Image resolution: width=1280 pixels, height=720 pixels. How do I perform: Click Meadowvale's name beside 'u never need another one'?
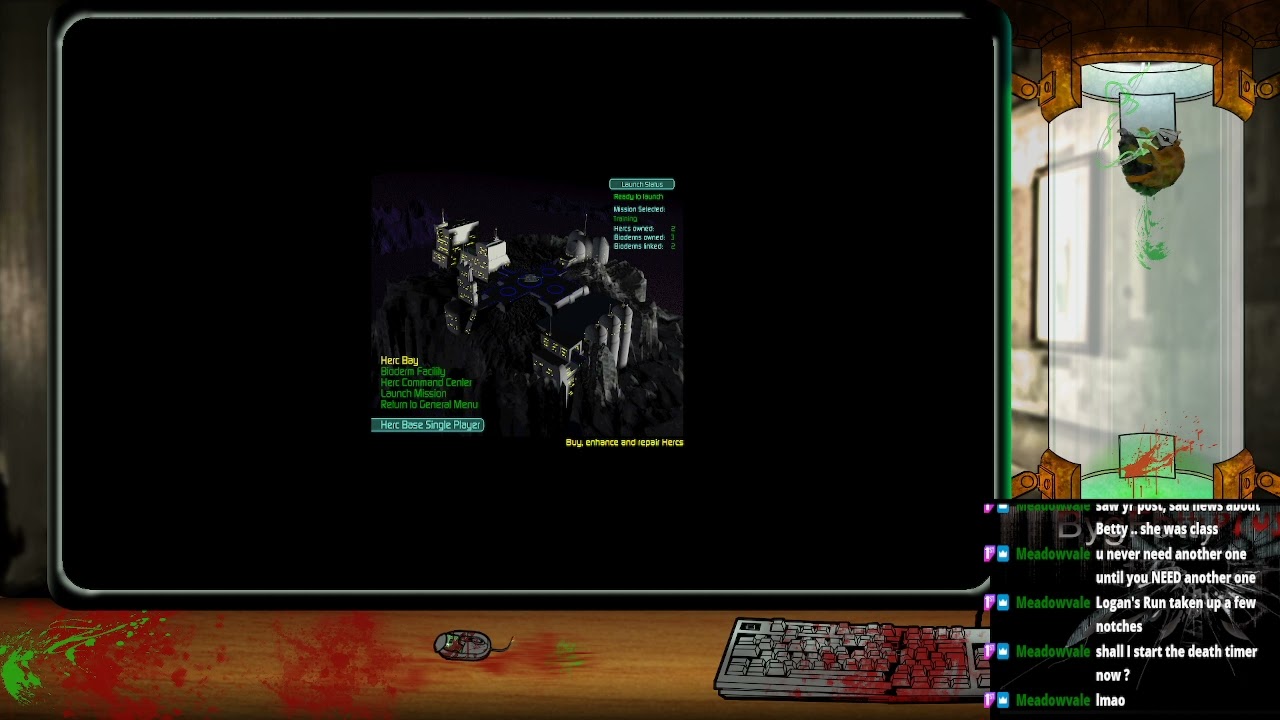(1053, 554)
